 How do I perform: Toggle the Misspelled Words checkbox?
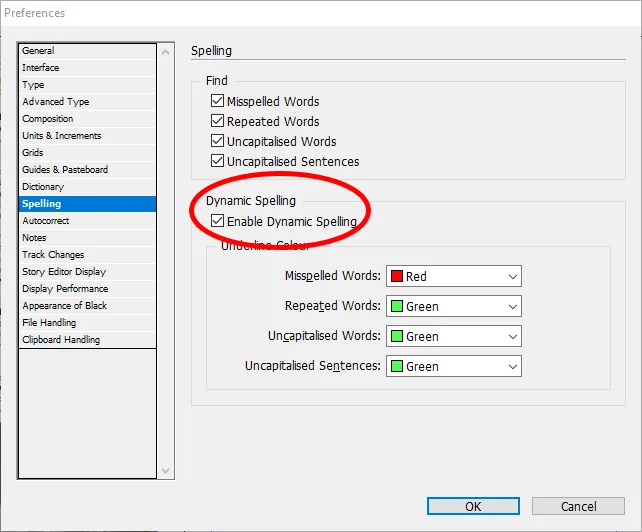[218, 101]
